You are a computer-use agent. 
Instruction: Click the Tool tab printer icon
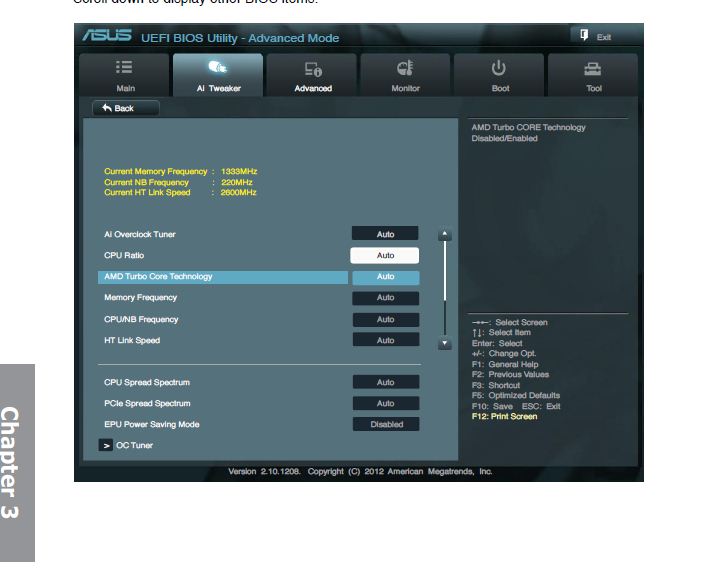click(593, 68)
